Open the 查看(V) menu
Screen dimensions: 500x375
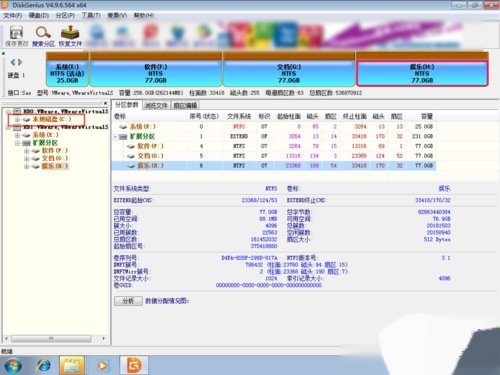tap(117, 15)
